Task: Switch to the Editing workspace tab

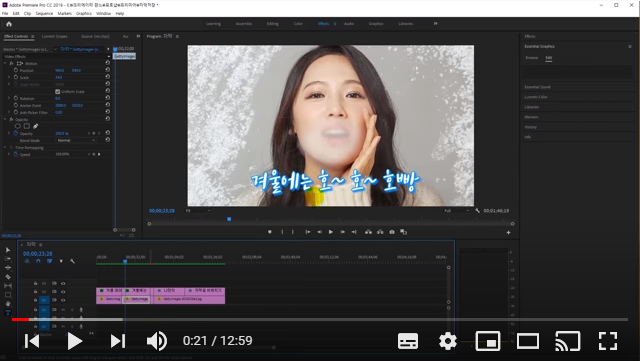Action: [x=272, y=24]
